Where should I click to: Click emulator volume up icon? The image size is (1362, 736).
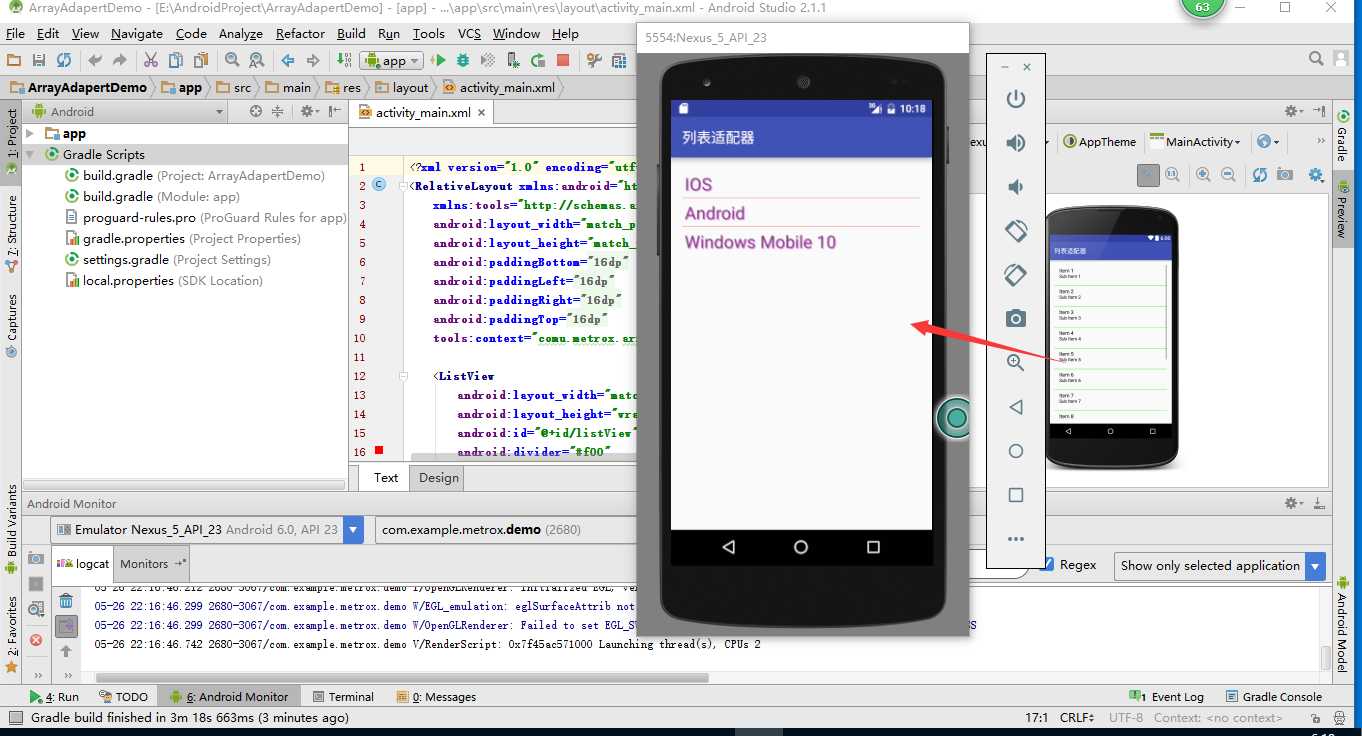1015,143
